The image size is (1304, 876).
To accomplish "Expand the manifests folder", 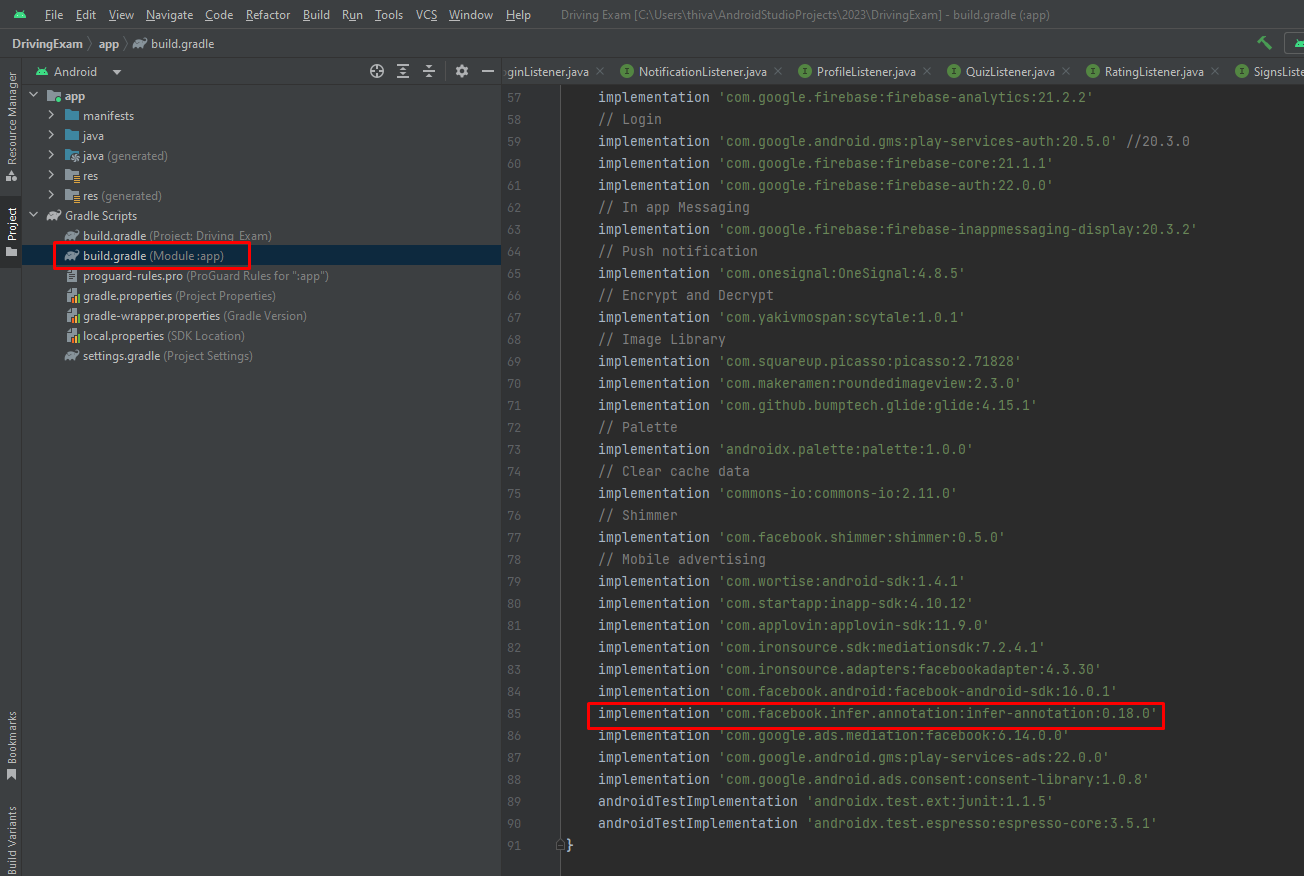I will 51,116.
